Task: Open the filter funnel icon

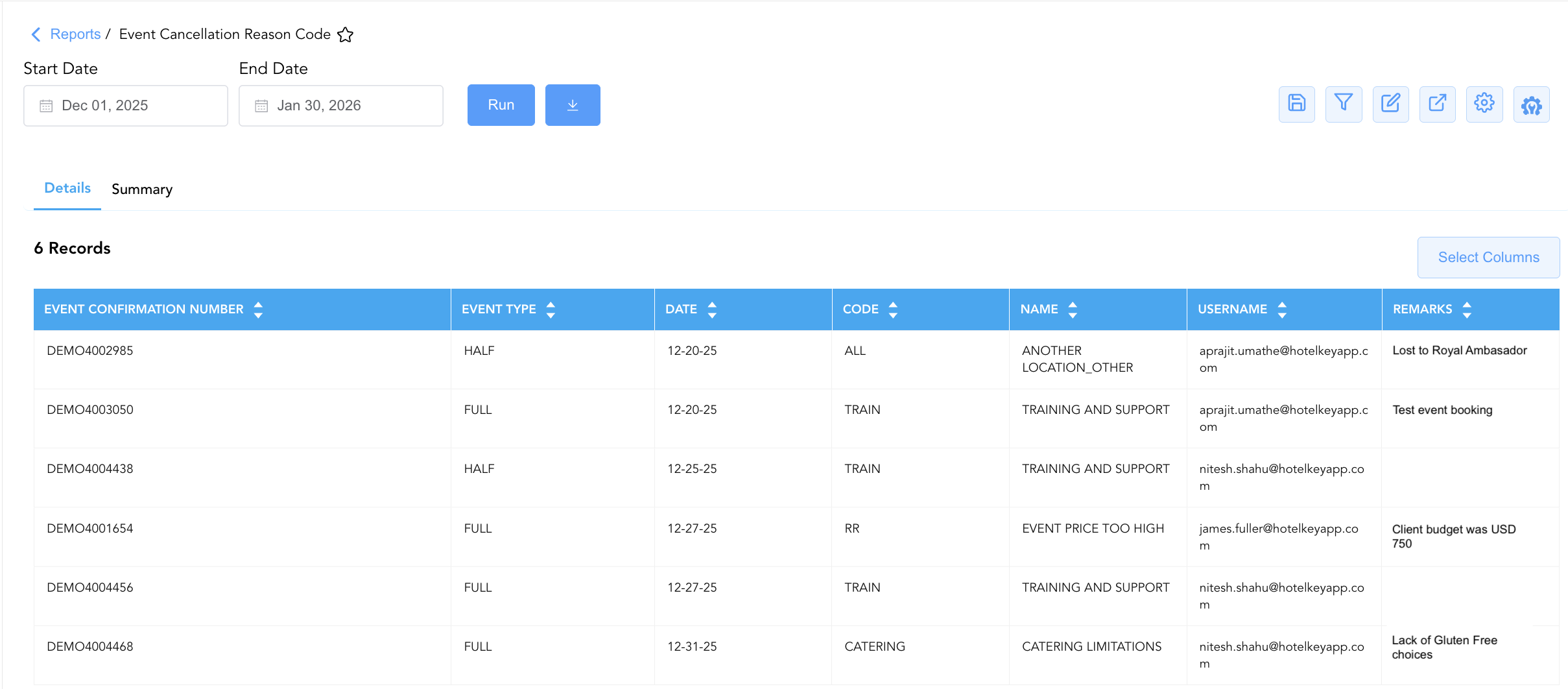Action: pyautogui.click(x=1344, y=104)
